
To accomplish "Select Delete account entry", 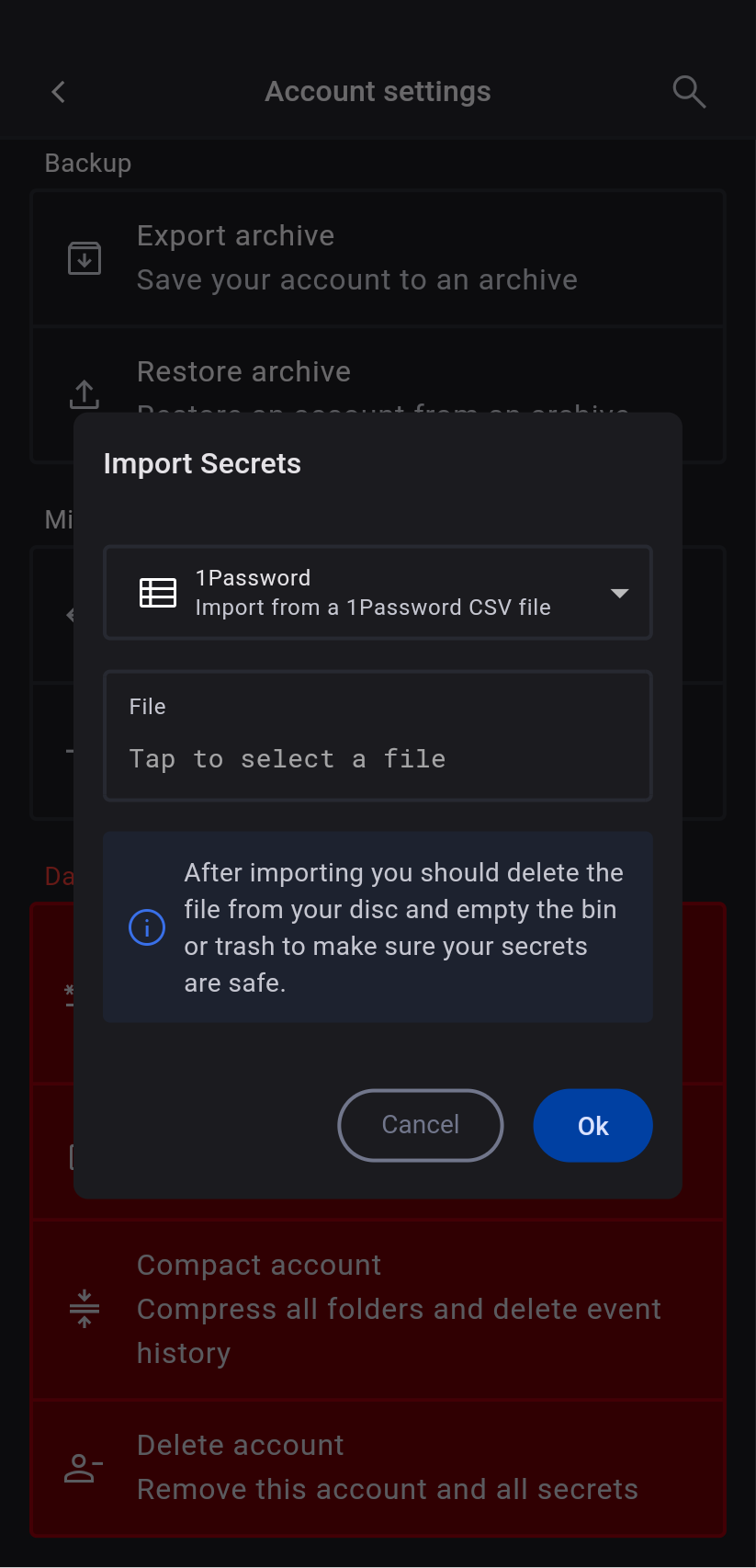I will [387, 1467].
